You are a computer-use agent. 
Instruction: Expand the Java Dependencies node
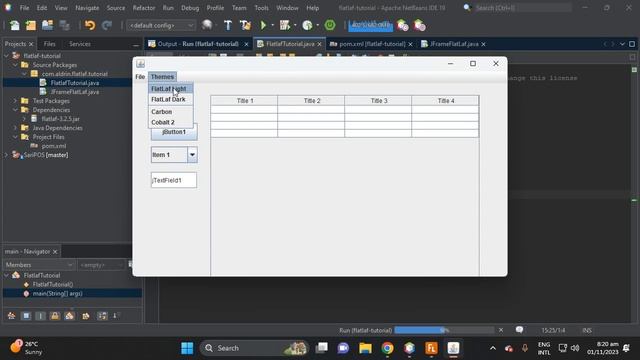click(x=15, y=128)
